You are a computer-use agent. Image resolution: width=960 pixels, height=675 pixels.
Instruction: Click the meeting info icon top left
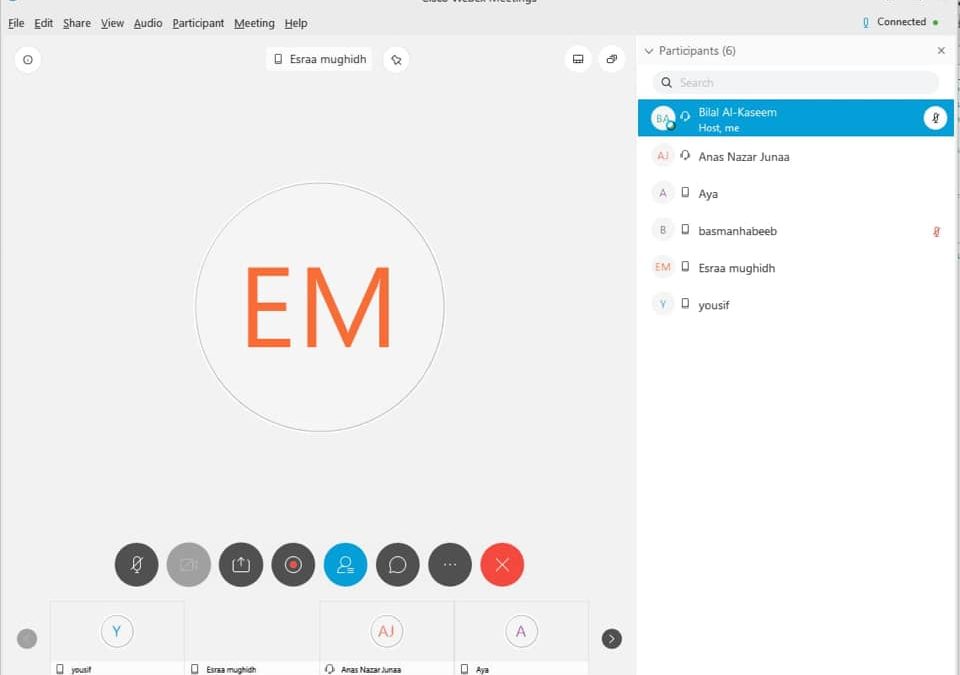click(x=27, y=60)
